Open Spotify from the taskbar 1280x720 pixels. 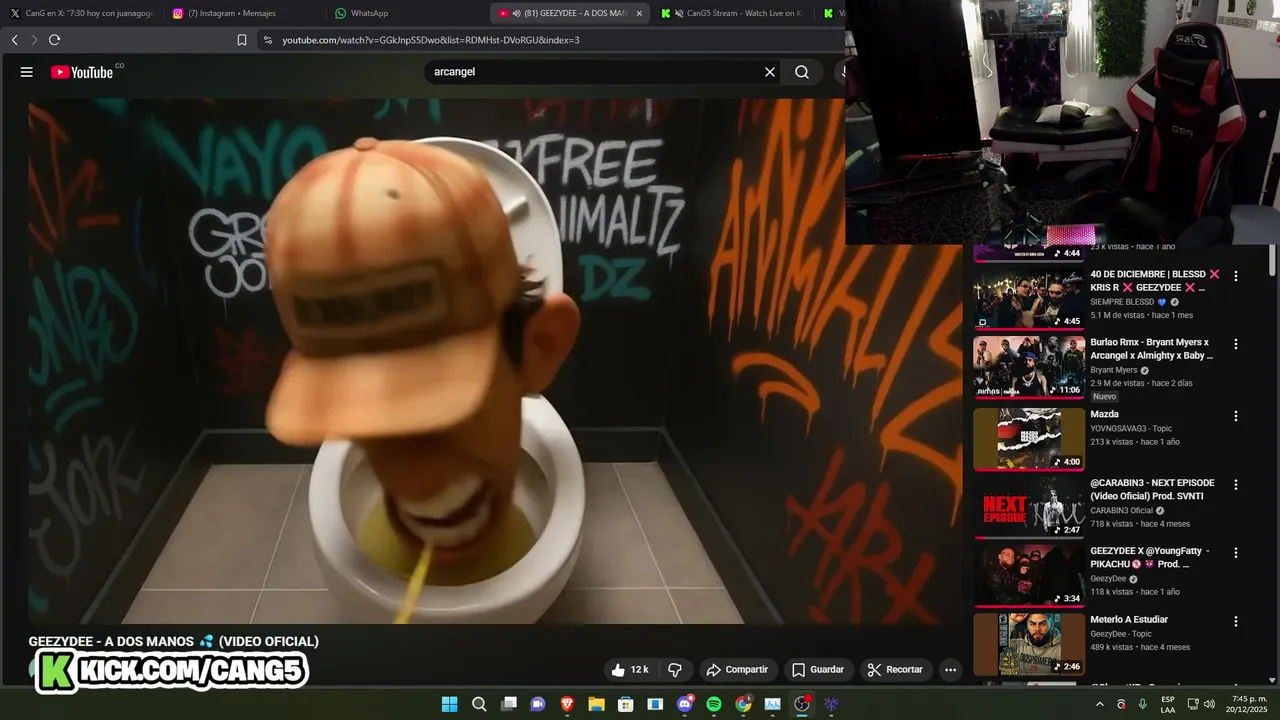(x=714, y=704)
